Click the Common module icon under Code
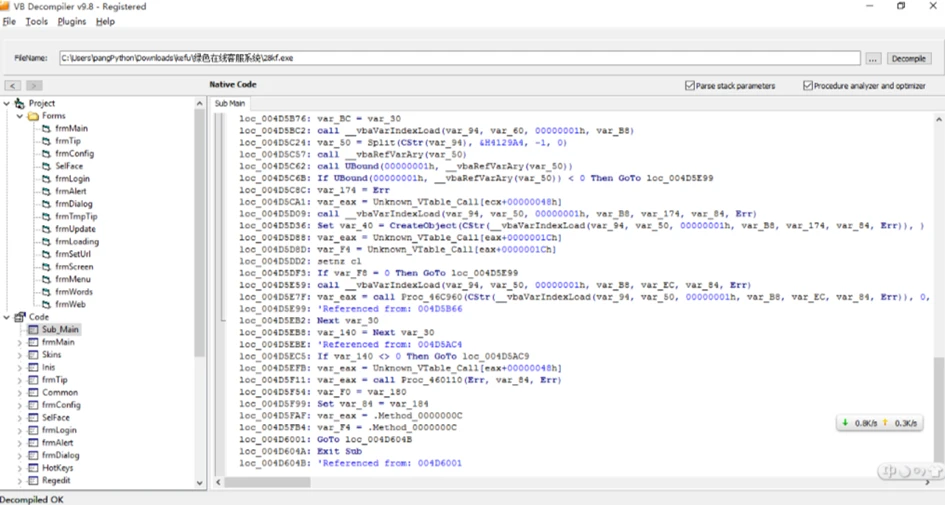The height and width of the screenshot is (505, 945). [33, 392]
